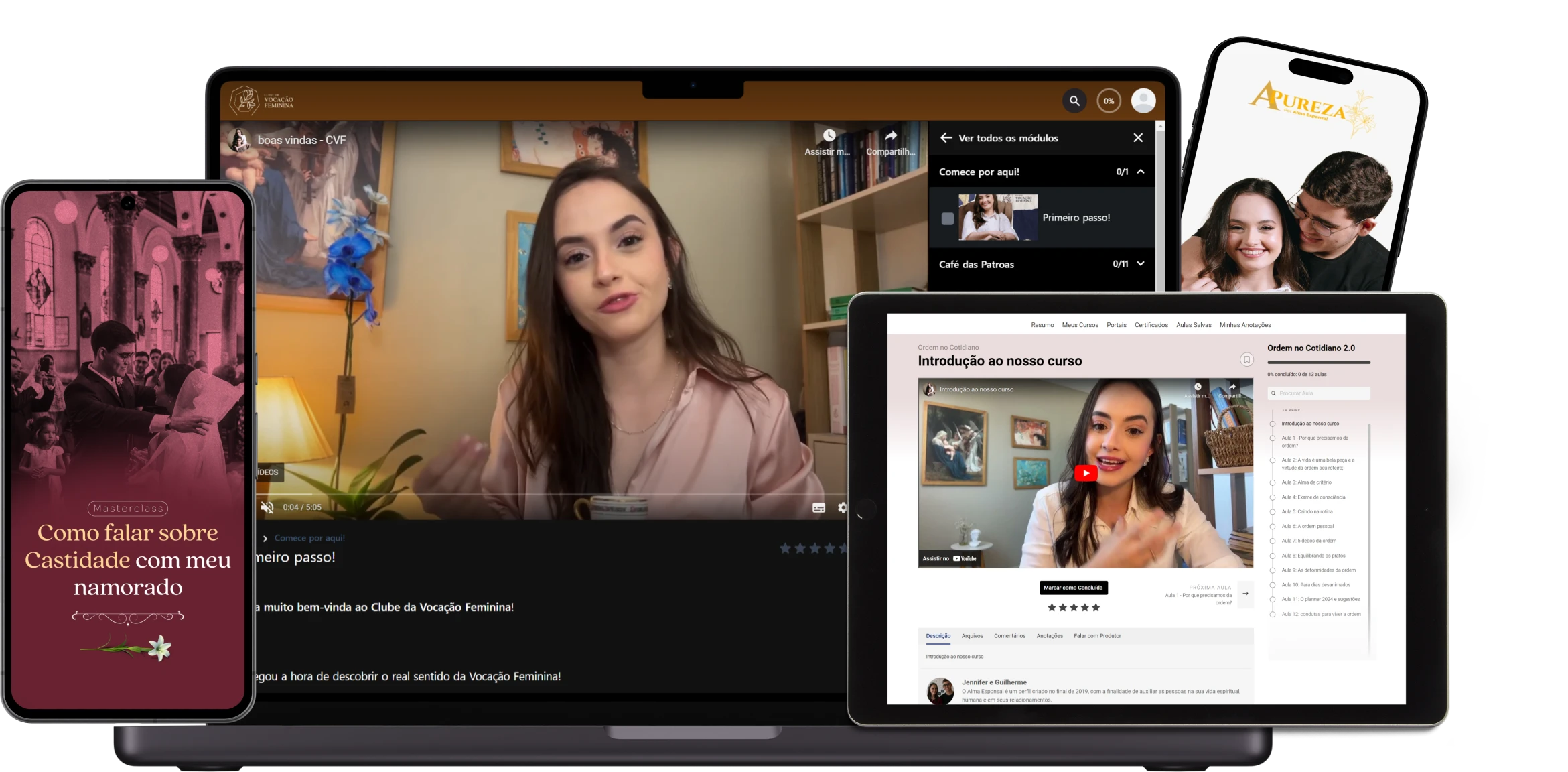Unmute the laptop video with the speaker icon

click(267, 507)
